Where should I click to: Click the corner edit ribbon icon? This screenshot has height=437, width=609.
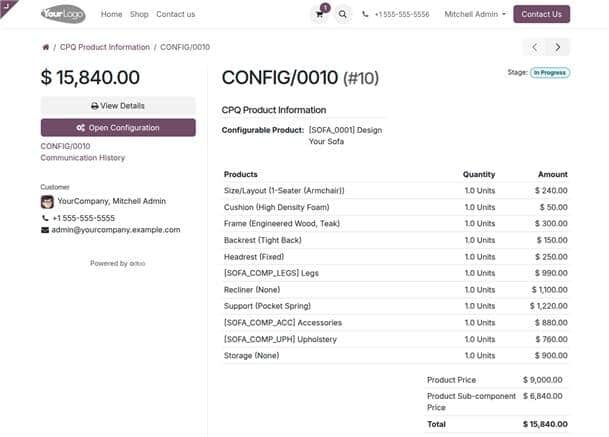(6, 5)
